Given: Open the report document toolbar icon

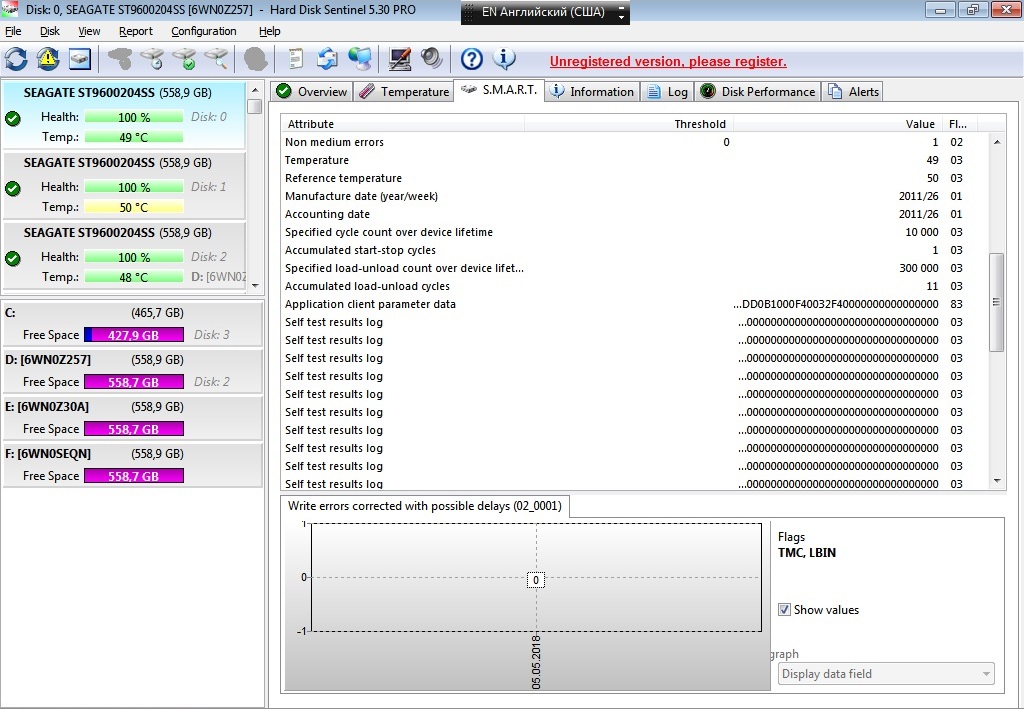Looking at the screenshot, I should (x=296, y=59).
